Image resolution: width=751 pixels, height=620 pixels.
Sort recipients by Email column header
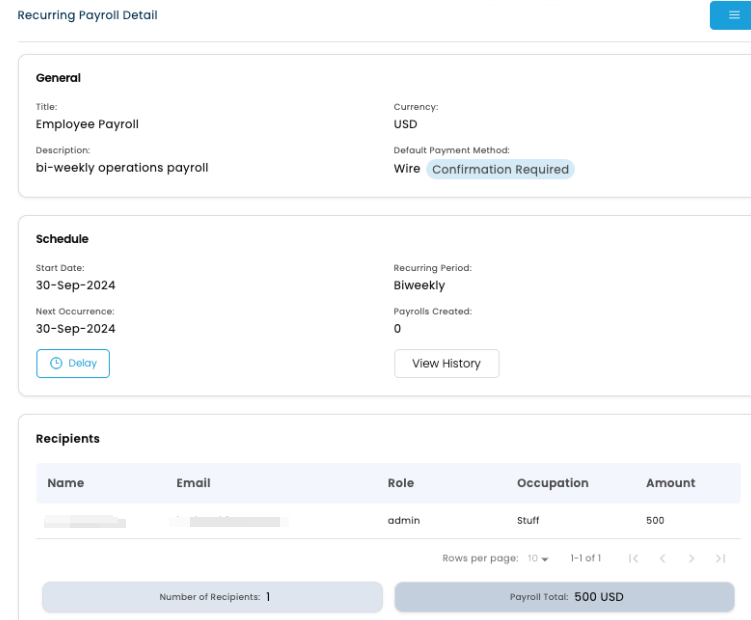pyautogui.click(x=193, y=483)
